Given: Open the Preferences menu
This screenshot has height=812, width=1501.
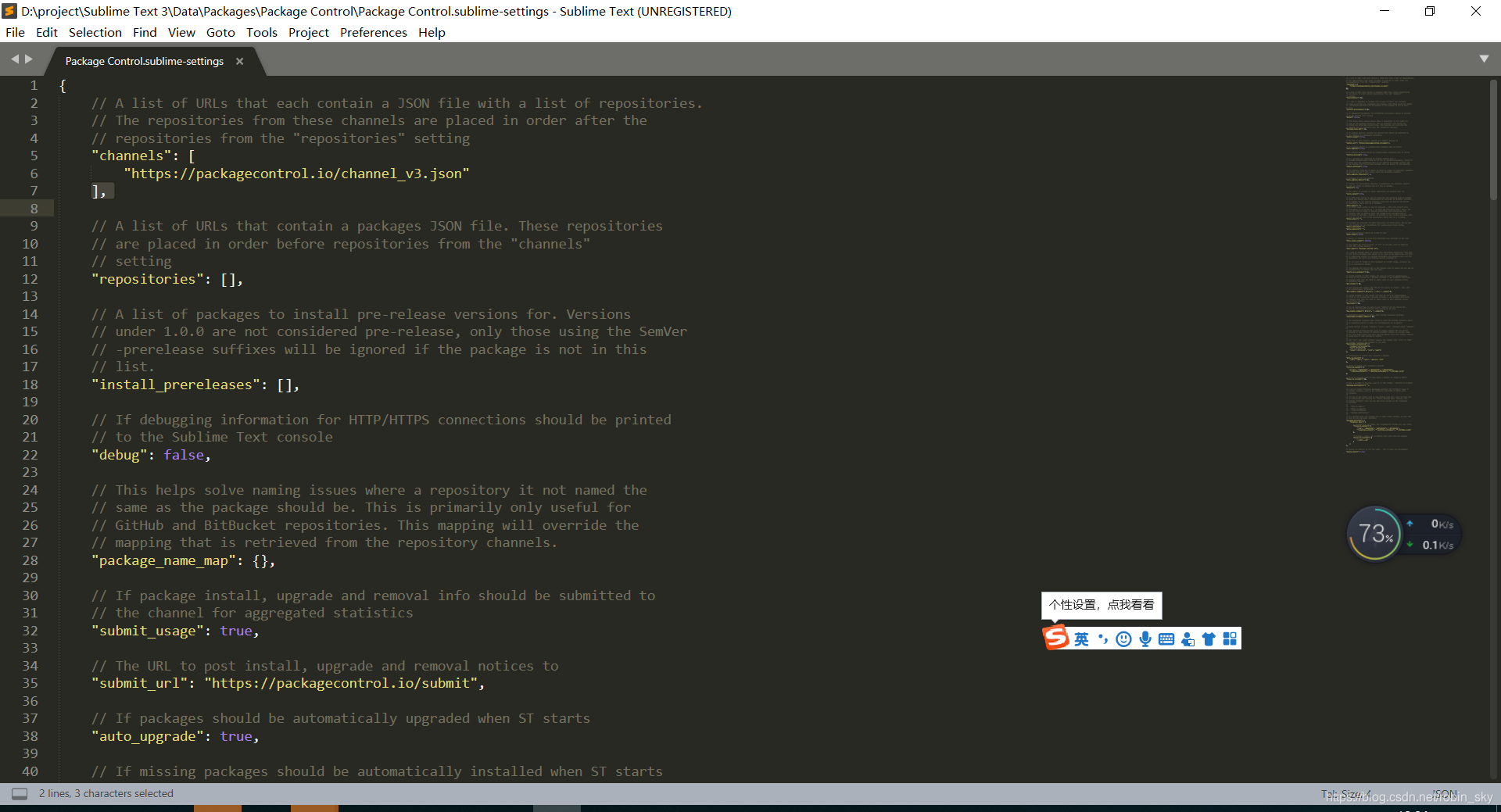Looking at the screenshot, I should [x=373, y=32].
